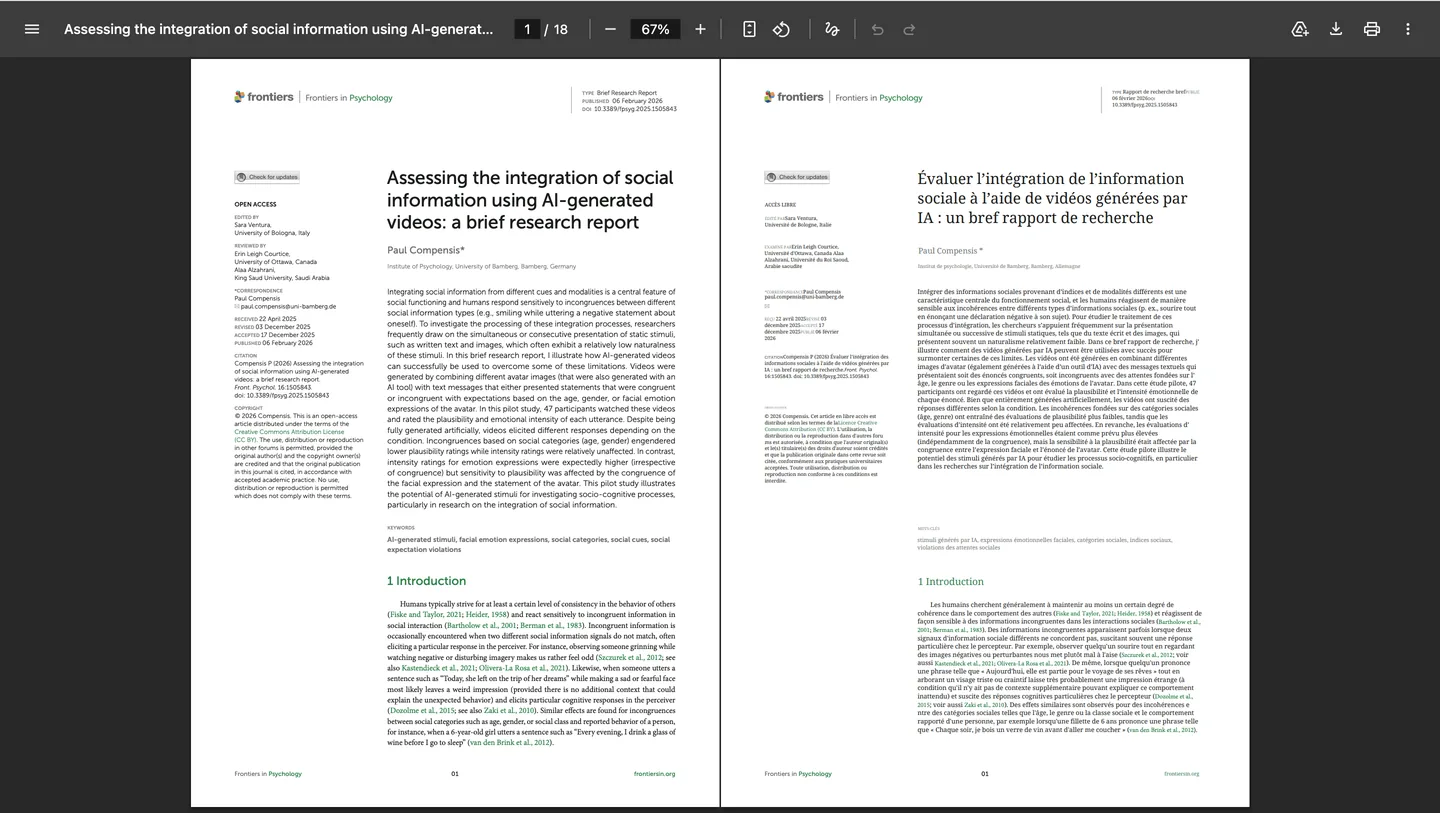Click 'Institute of Psychology, University of Bamberg' affiliation
This screenshot has width=1440, height=813.
click(481, 267)
